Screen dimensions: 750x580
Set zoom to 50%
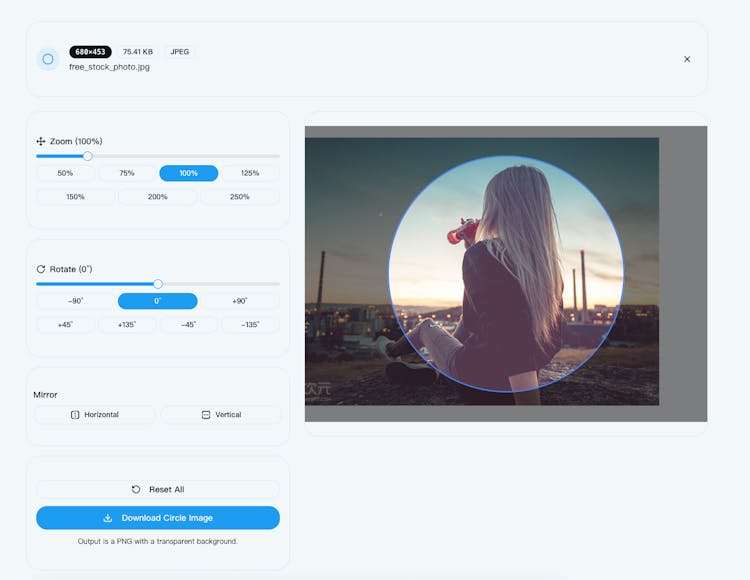pyautogui.click(x=65, y=173)
